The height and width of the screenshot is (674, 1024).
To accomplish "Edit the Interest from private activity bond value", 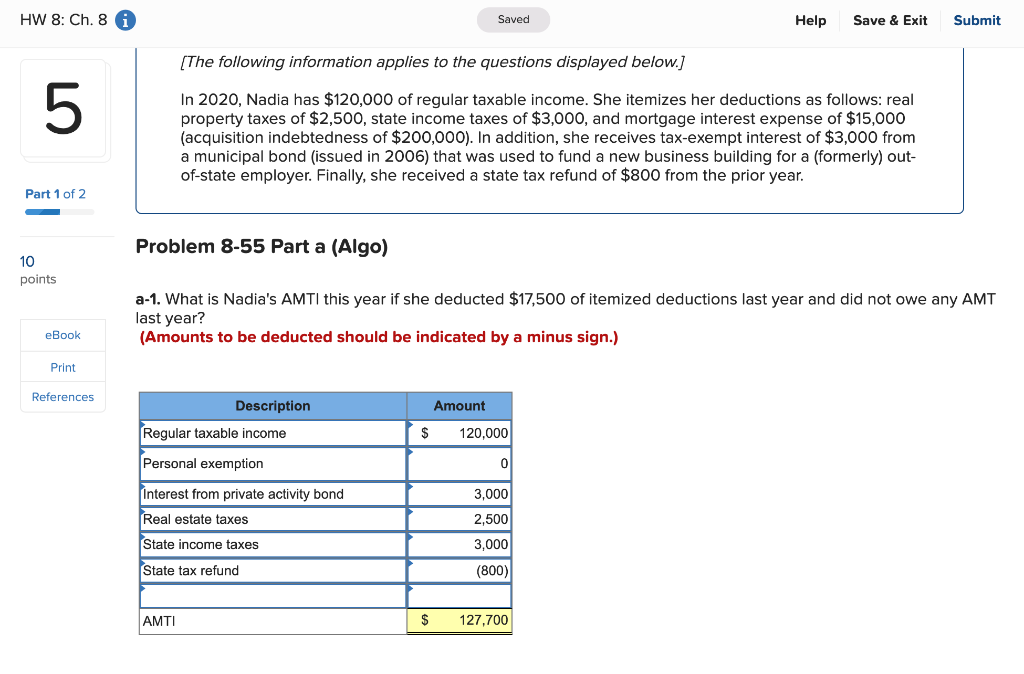I will click(459, 493).
